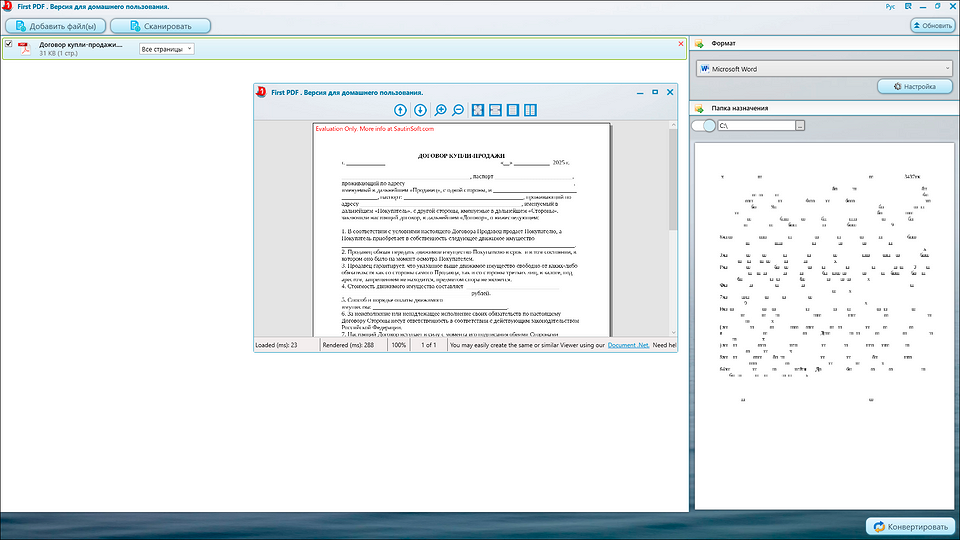Tick the checkbox for Договор купли-продажи file

[9, 44]
